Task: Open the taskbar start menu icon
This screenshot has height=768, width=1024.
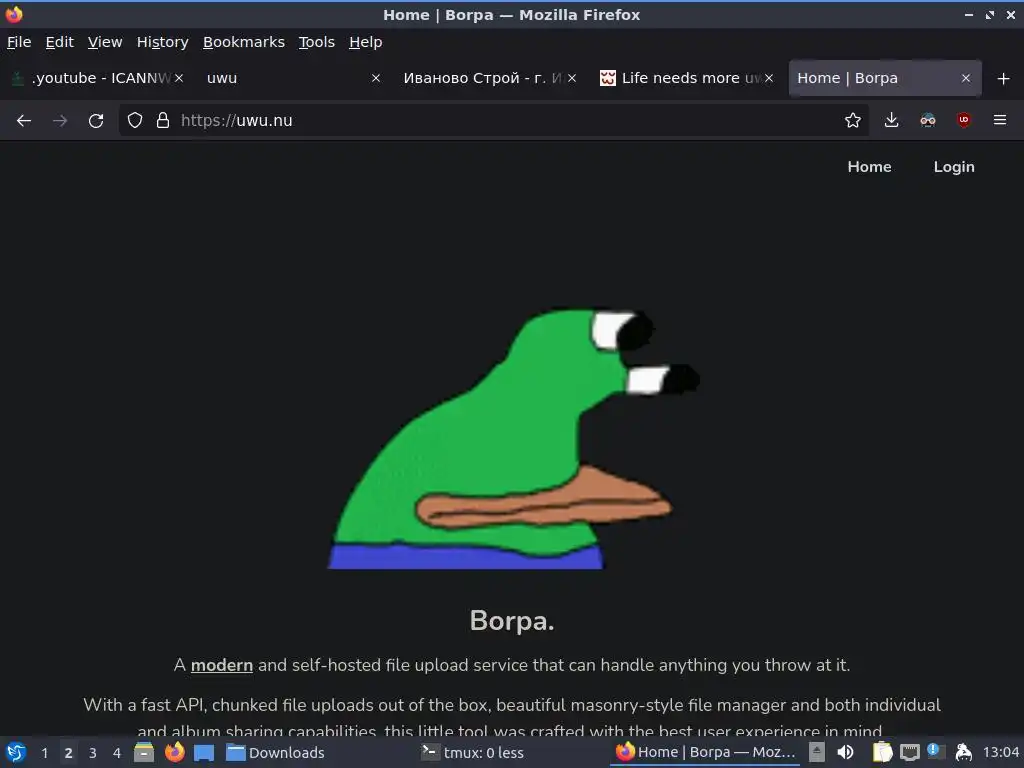Action: point(16,752)
